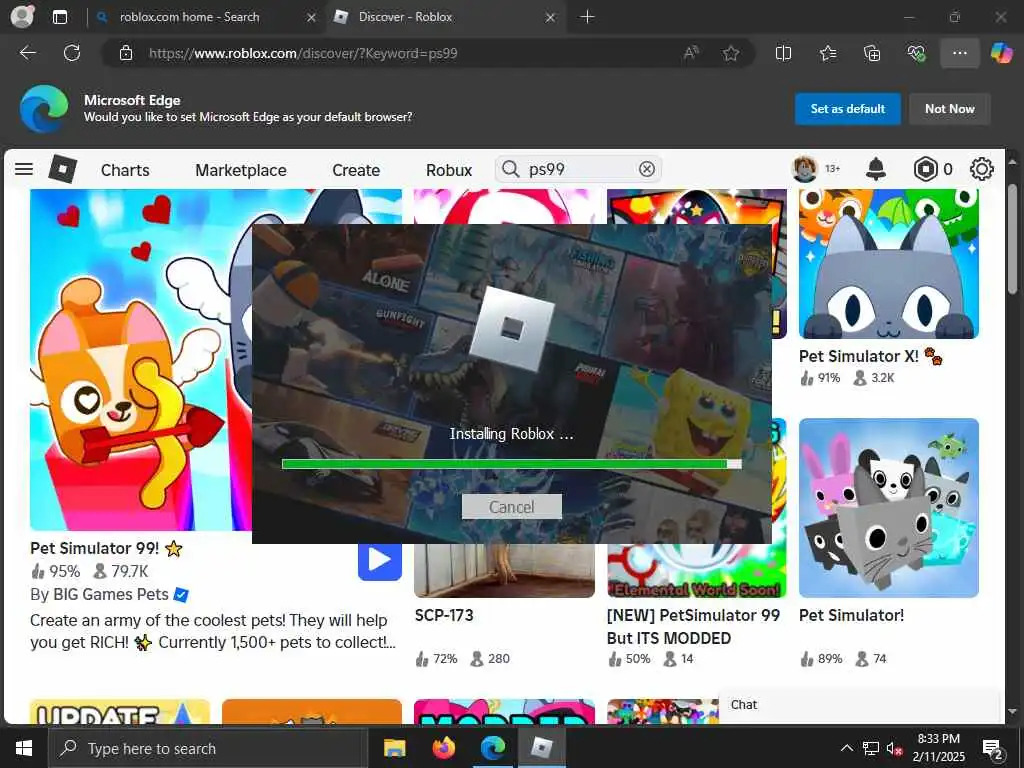Image resolution: width=1024 pixels, height=768 pixels.
Task: Open the Edge Collections icon
Action: coord(872,53)
